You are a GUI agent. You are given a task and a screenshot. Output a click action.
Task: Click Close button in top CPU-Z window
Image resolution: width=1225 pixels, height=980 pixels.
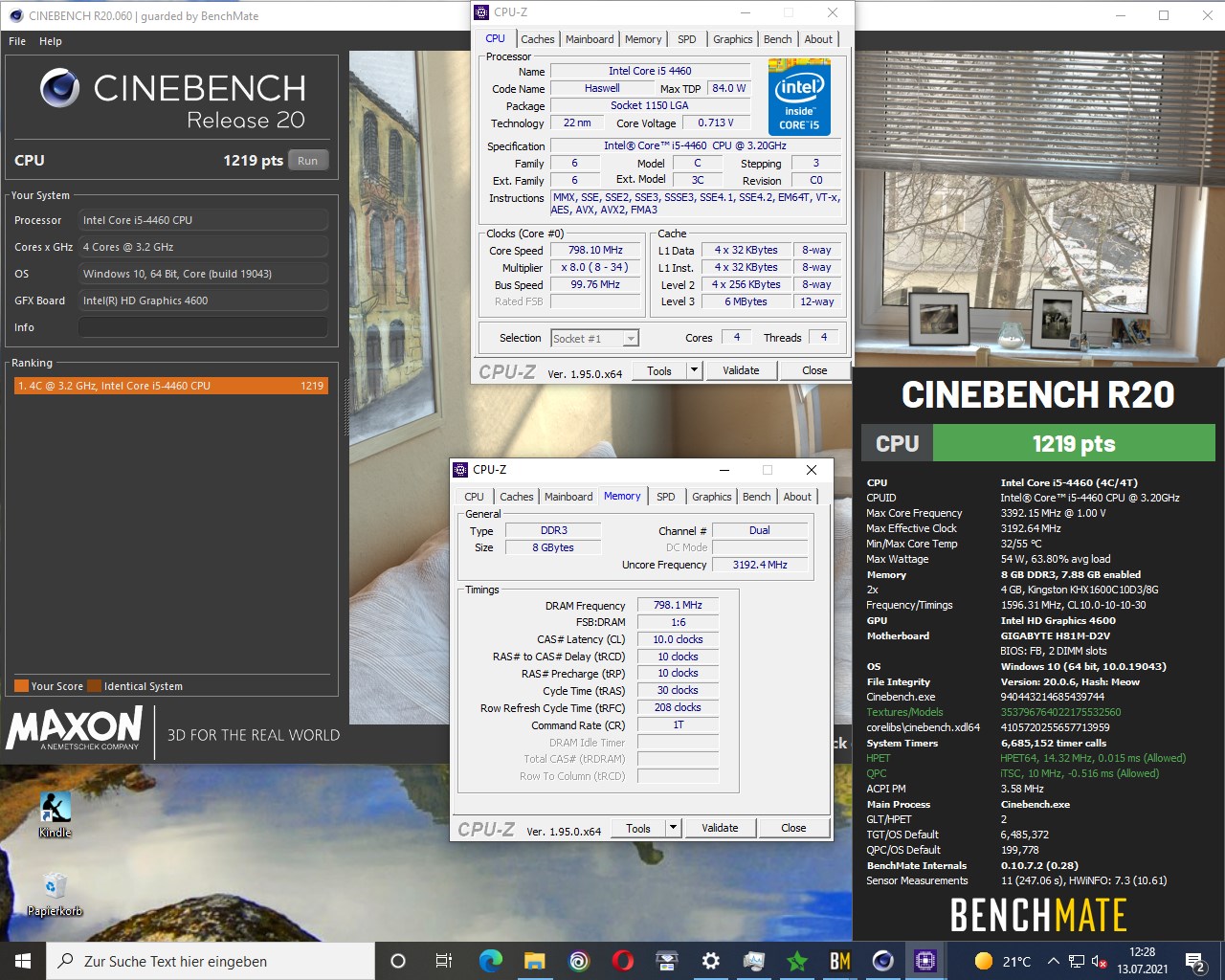(x=814, y=370)
